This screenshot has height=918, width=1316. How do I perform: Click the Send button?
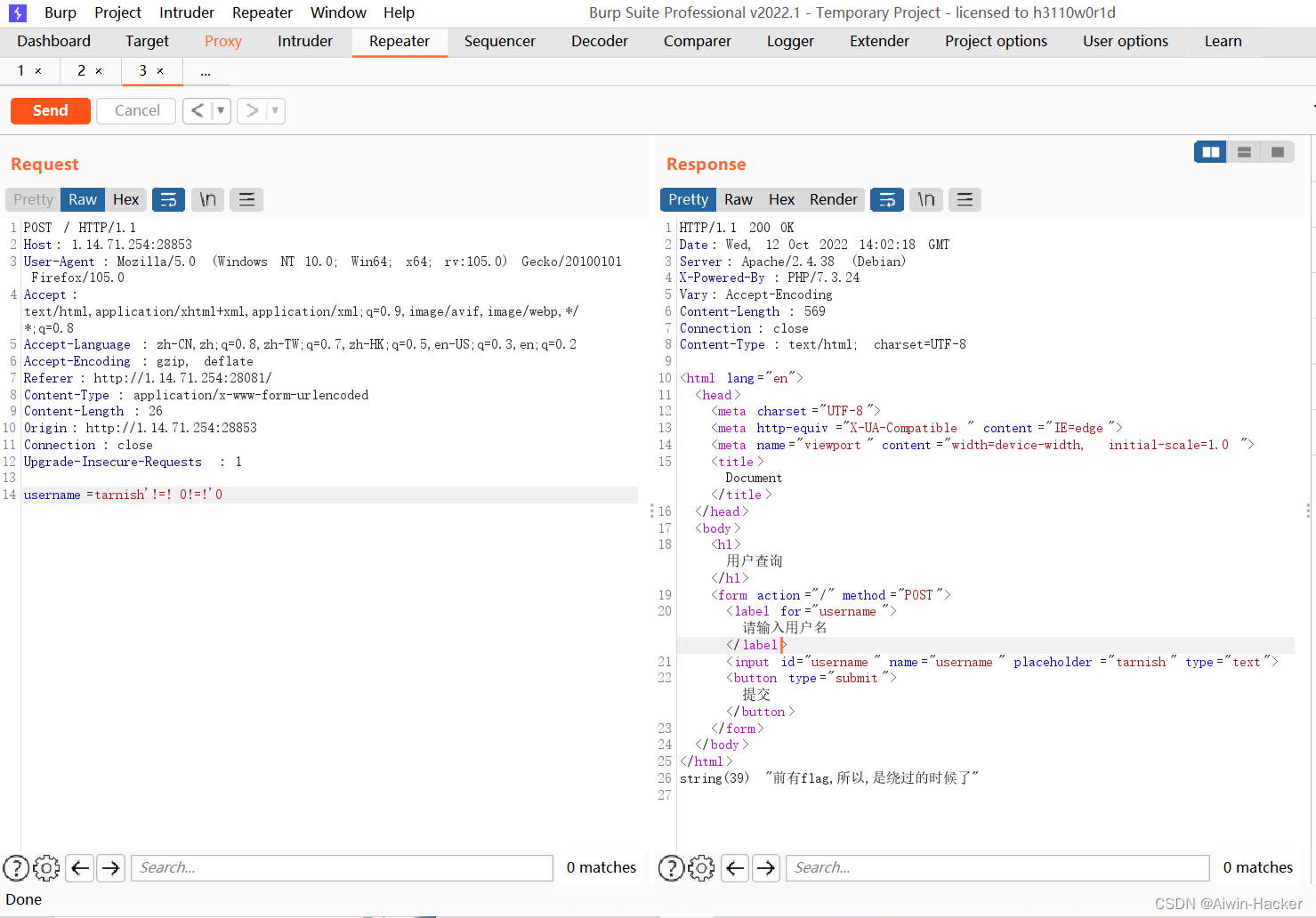click(x=50, y=110)
